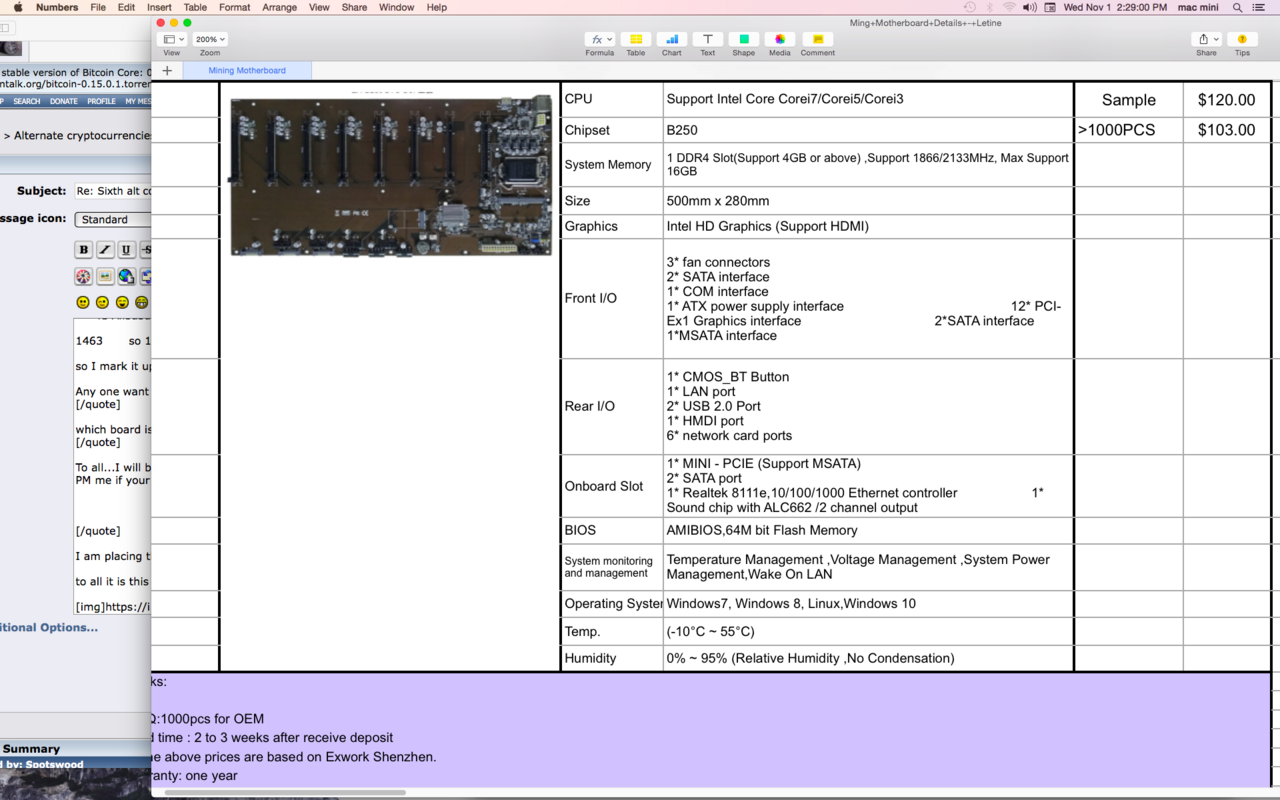The width and height of the screenshot is (1280, 800).
Task: Click the Subject field in forum window
Action: (112, 191)
